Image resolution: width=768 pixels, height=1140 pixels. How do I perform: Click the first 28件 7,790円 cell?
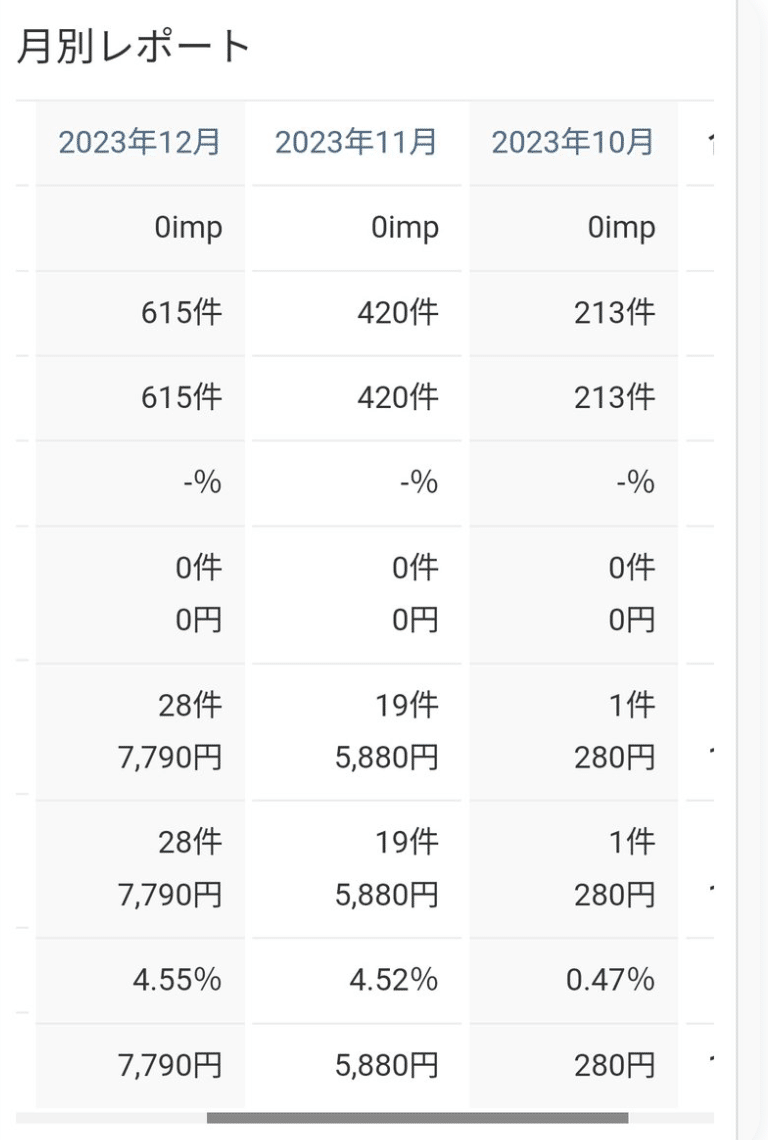tap(140, 731)
